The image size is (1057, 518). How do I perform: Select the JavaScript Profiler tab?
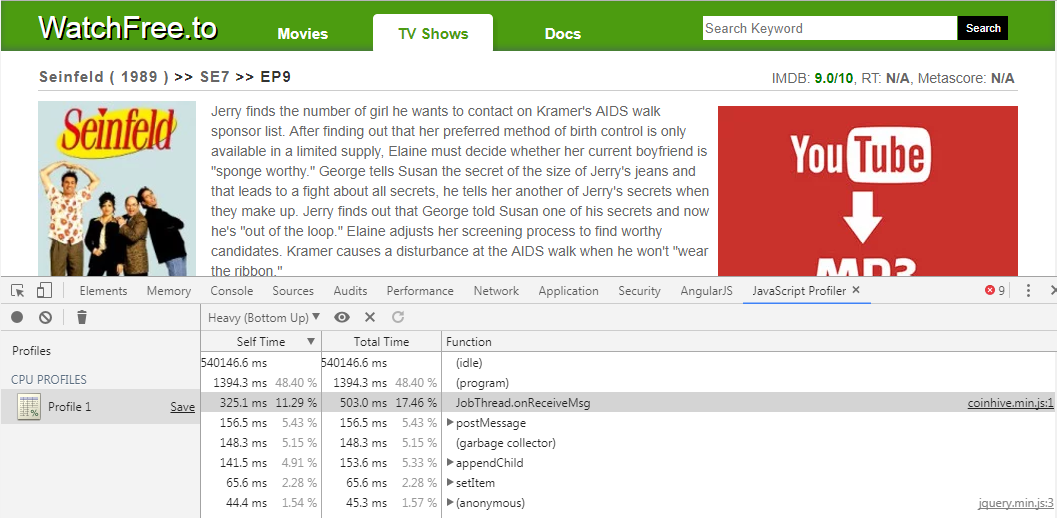799,291
